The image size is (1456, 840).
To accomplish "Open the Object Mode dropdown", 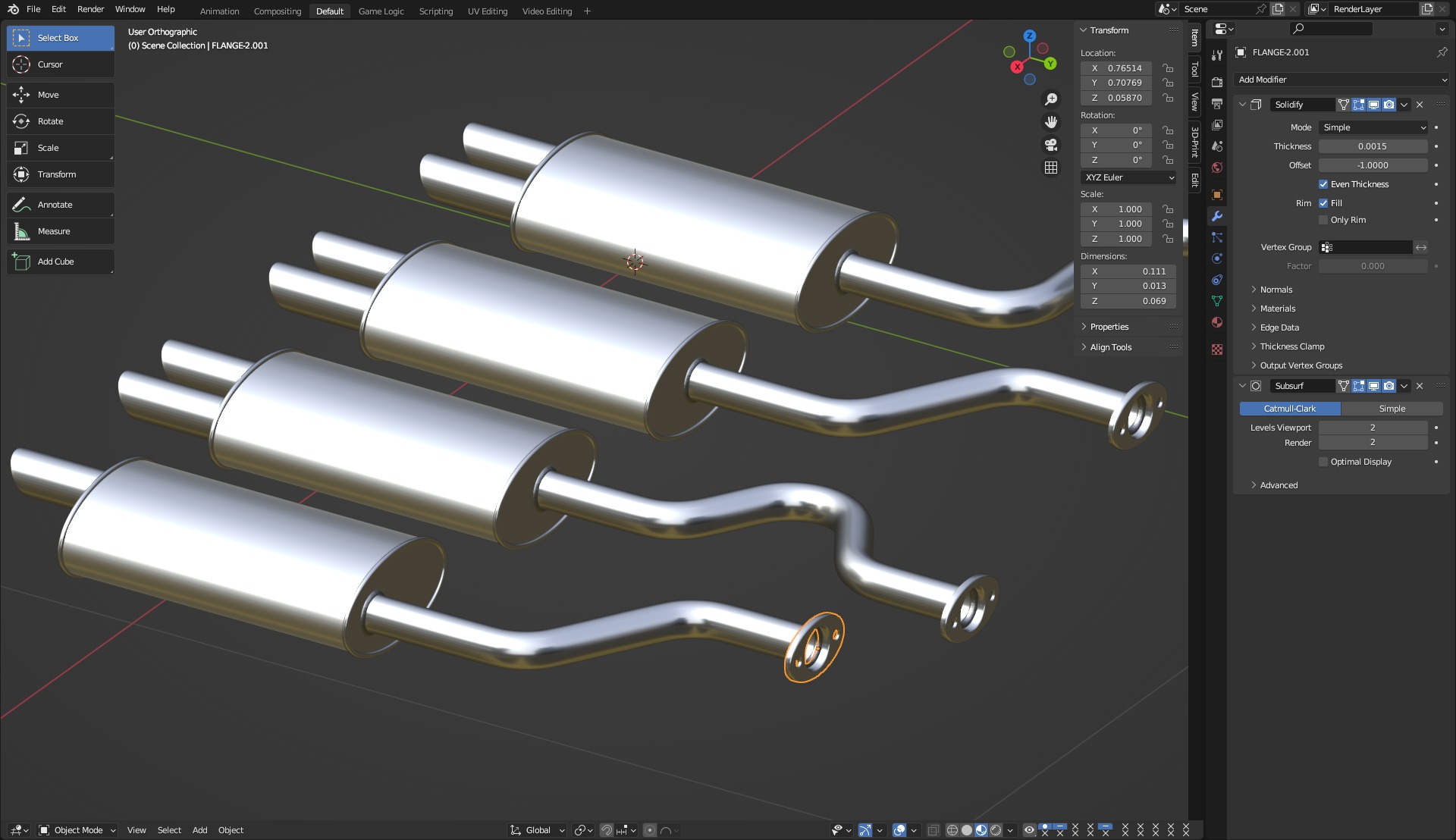I will tap(77, 830).
